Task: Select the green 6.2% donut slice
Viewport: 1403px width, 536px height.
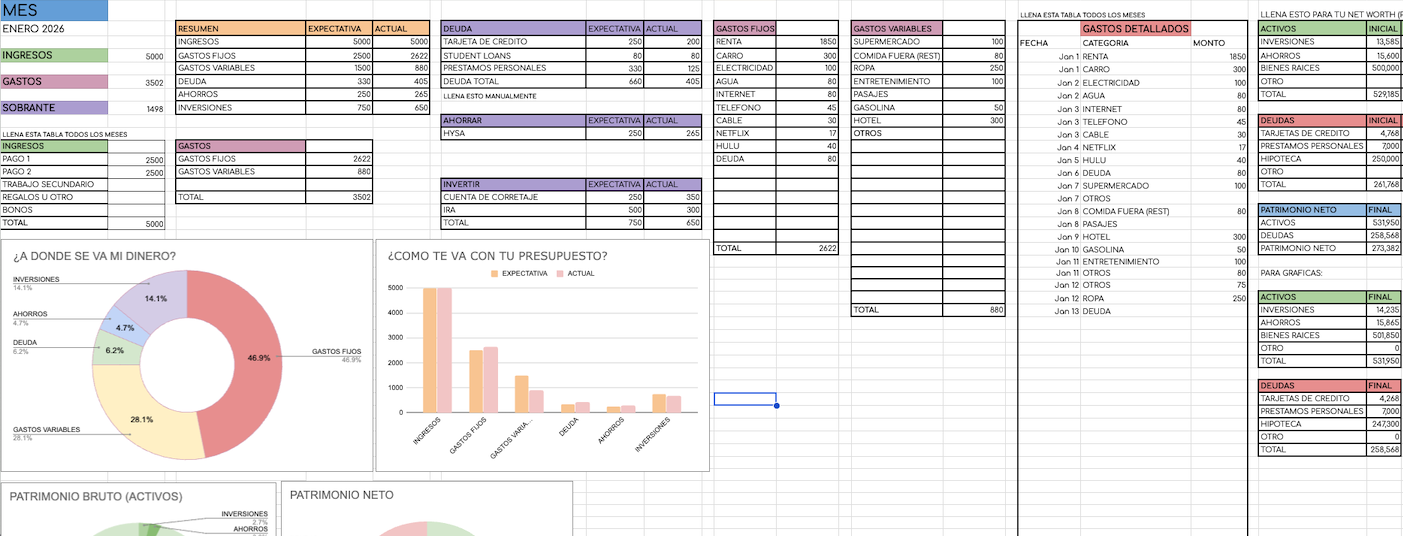Action: (113, 351)
